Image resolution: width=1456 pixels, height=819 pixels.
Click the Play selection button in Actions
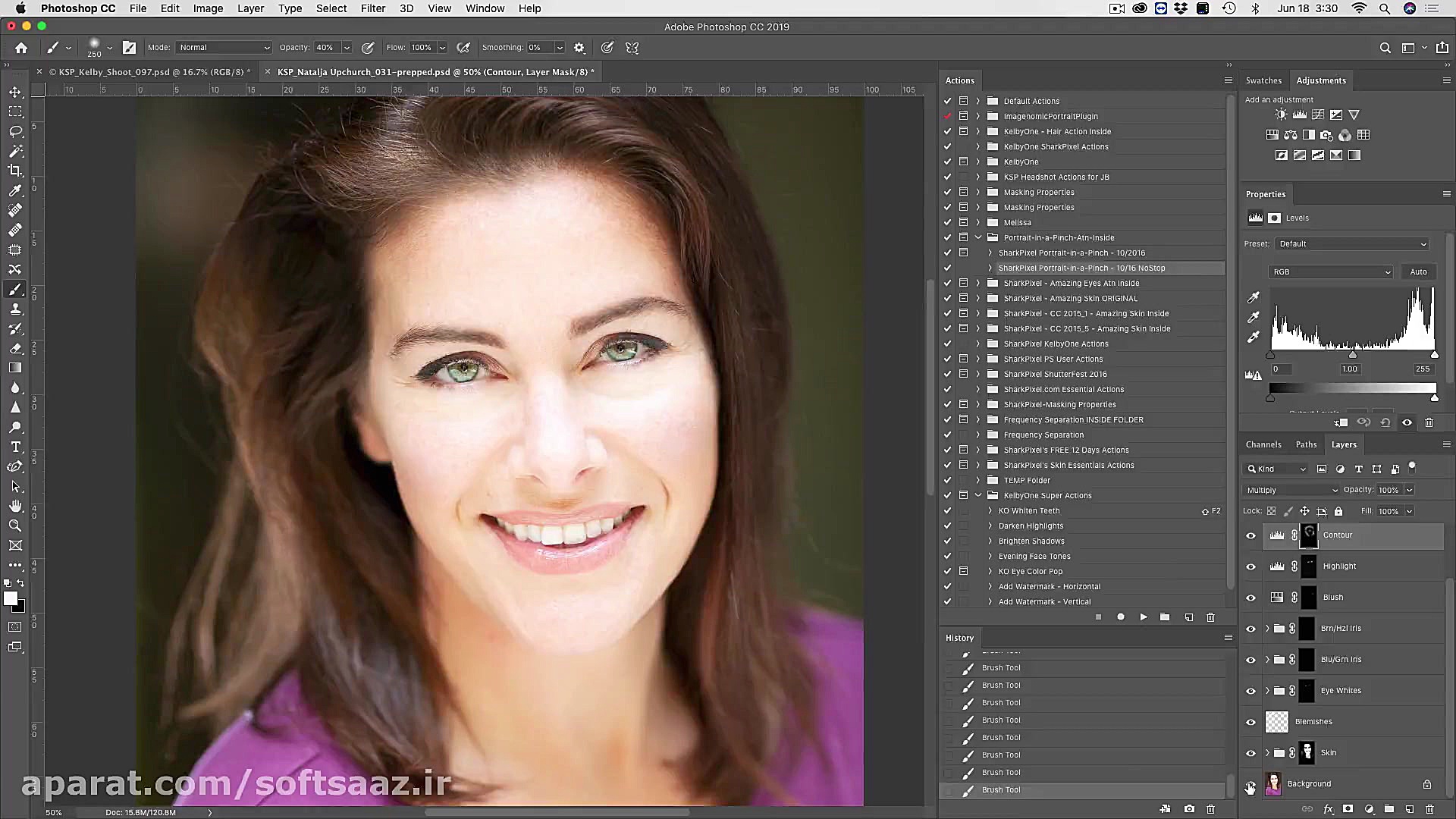(1143, 617)
